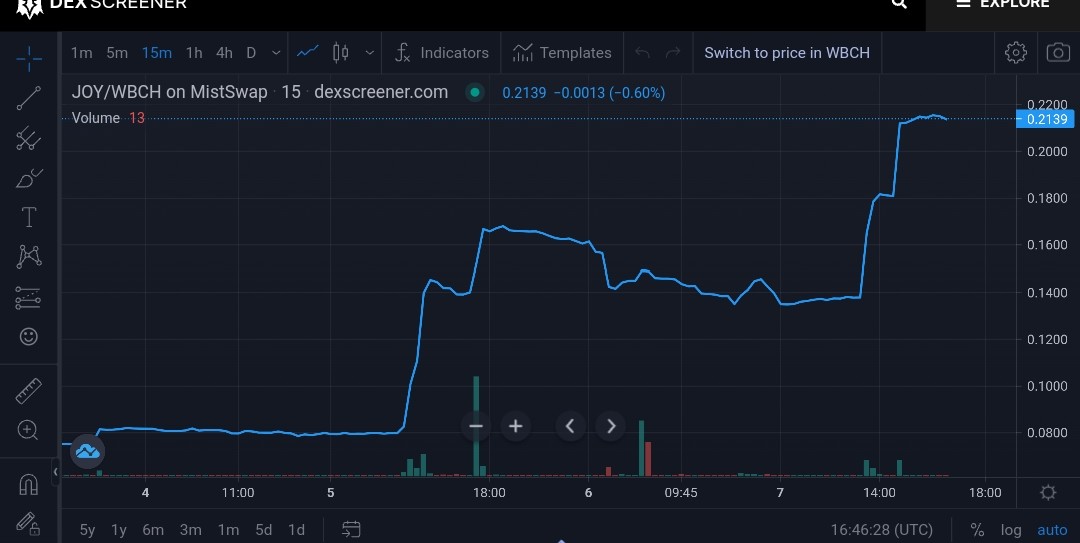Choose the candlestick chart style
Screen dimensions: 1080x543
[x=340, y=52]
